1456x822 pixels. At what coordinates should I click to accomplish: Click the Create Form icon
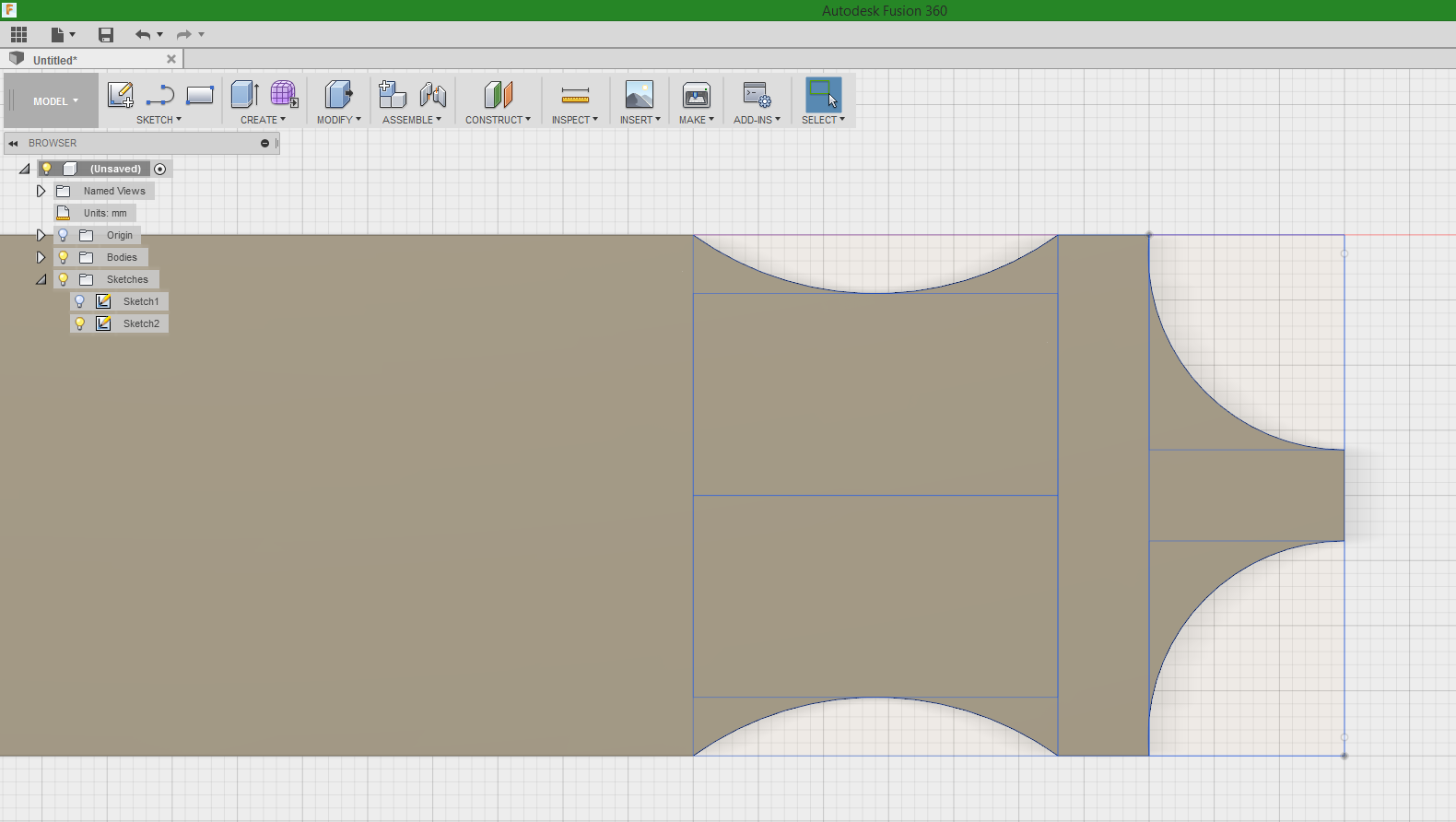pyautogui.click(x=284, y=94)
